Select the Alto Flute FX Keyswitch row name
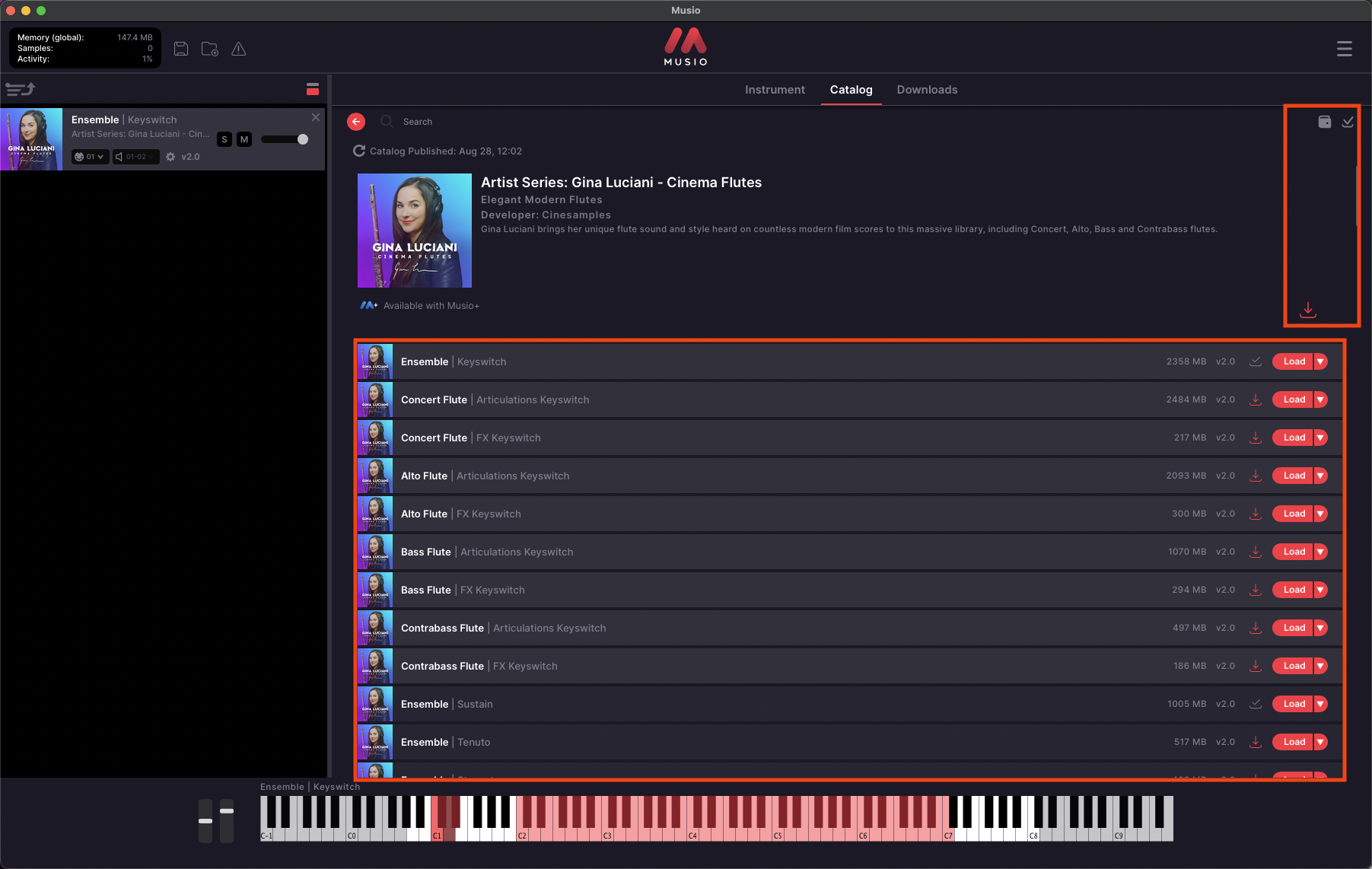 point(461,514)
